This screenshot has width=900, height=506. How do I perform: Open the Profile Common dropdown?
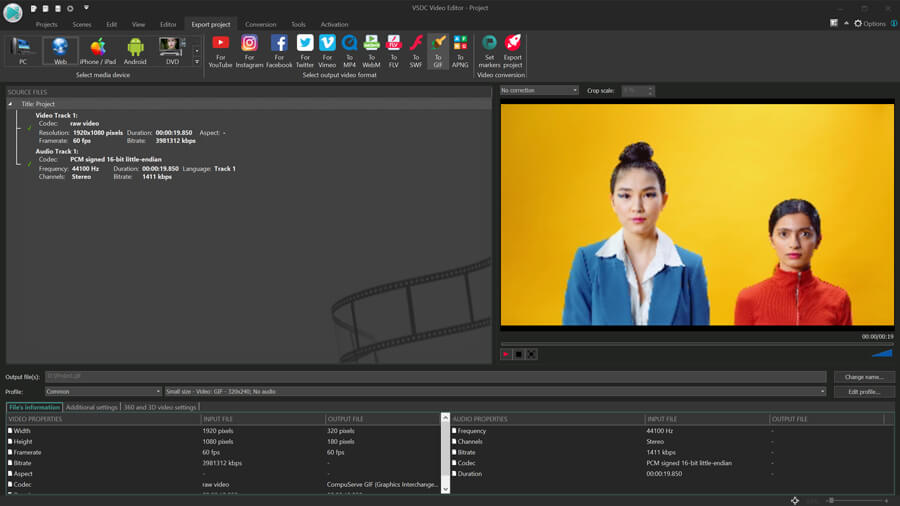(x=103, y=392)
